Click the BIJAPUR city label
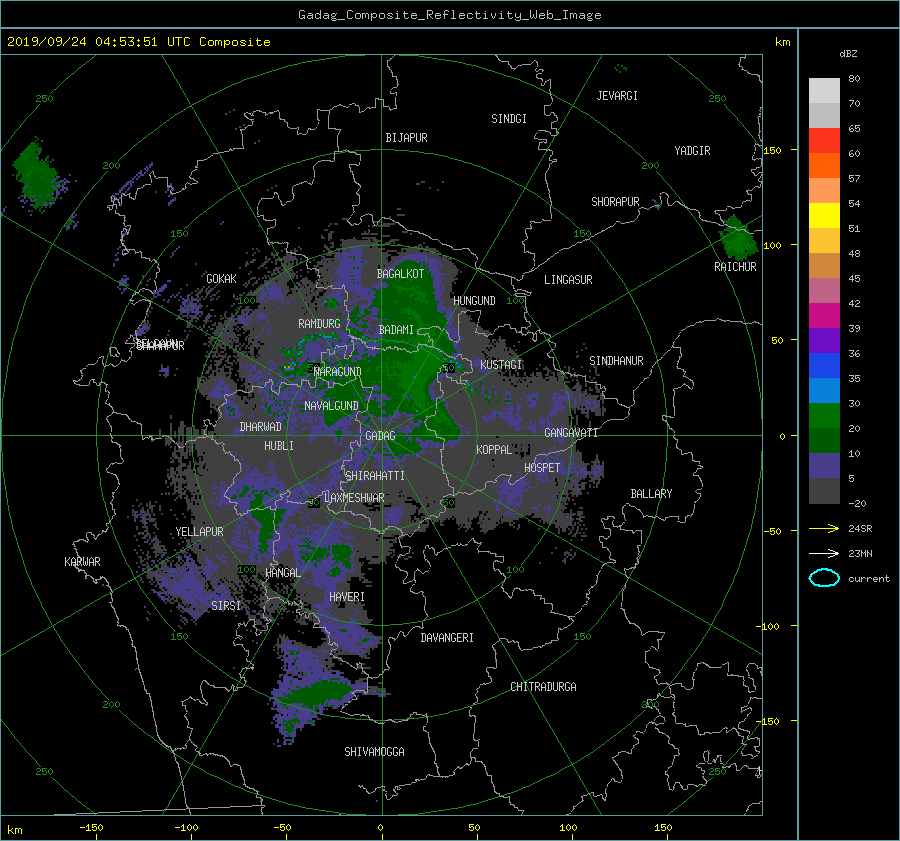Image resolution: width=900 pixels, height=841 pixels. [406, 138]
